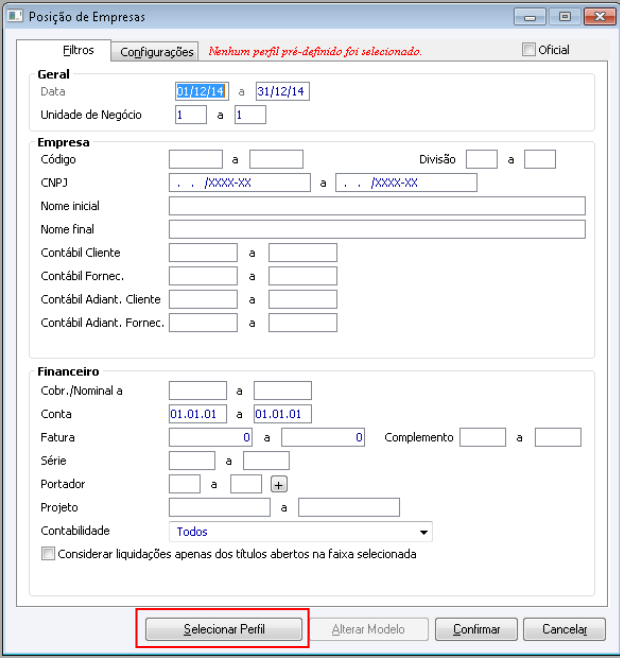Click the final Código field

pyautogui.click(x=276, y=159)
